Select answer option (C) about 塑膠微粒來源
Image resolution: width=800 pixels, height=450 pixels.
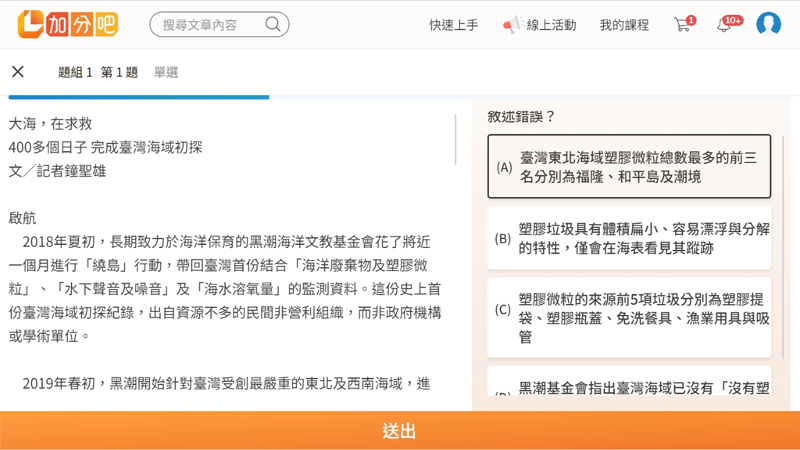pyautogui.click(x=629, y=318)
